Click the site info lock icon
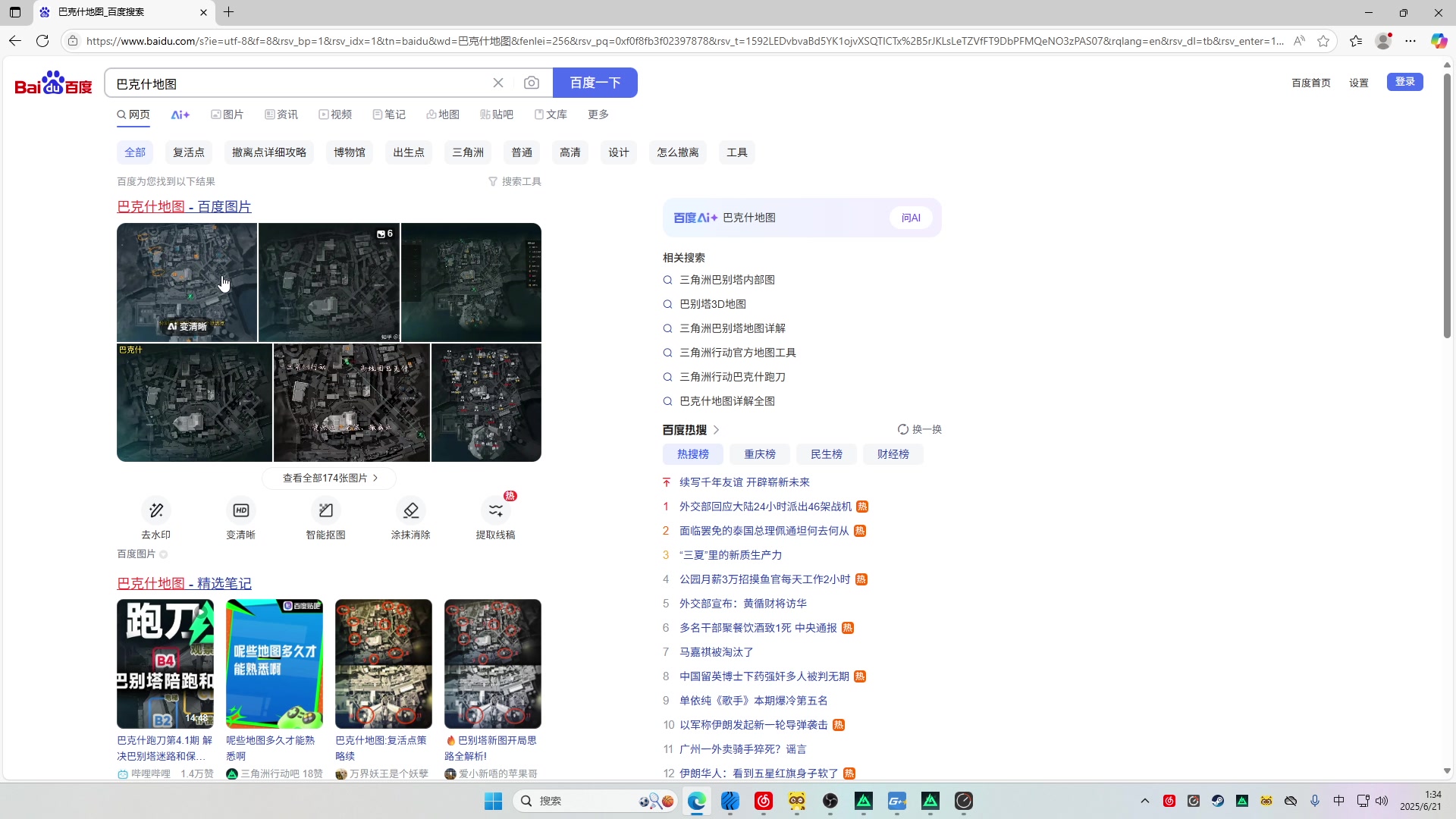This screenshot has width=1456, height=819. click(73, 41)
